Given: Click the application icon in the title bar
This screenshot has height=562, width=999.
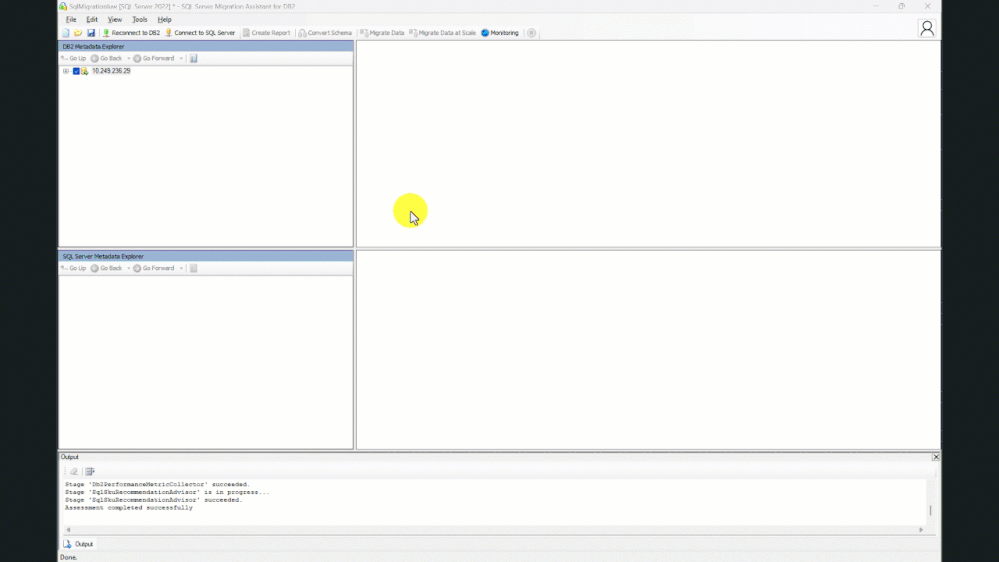Looking at the screenshot, I should click(63, 6).
